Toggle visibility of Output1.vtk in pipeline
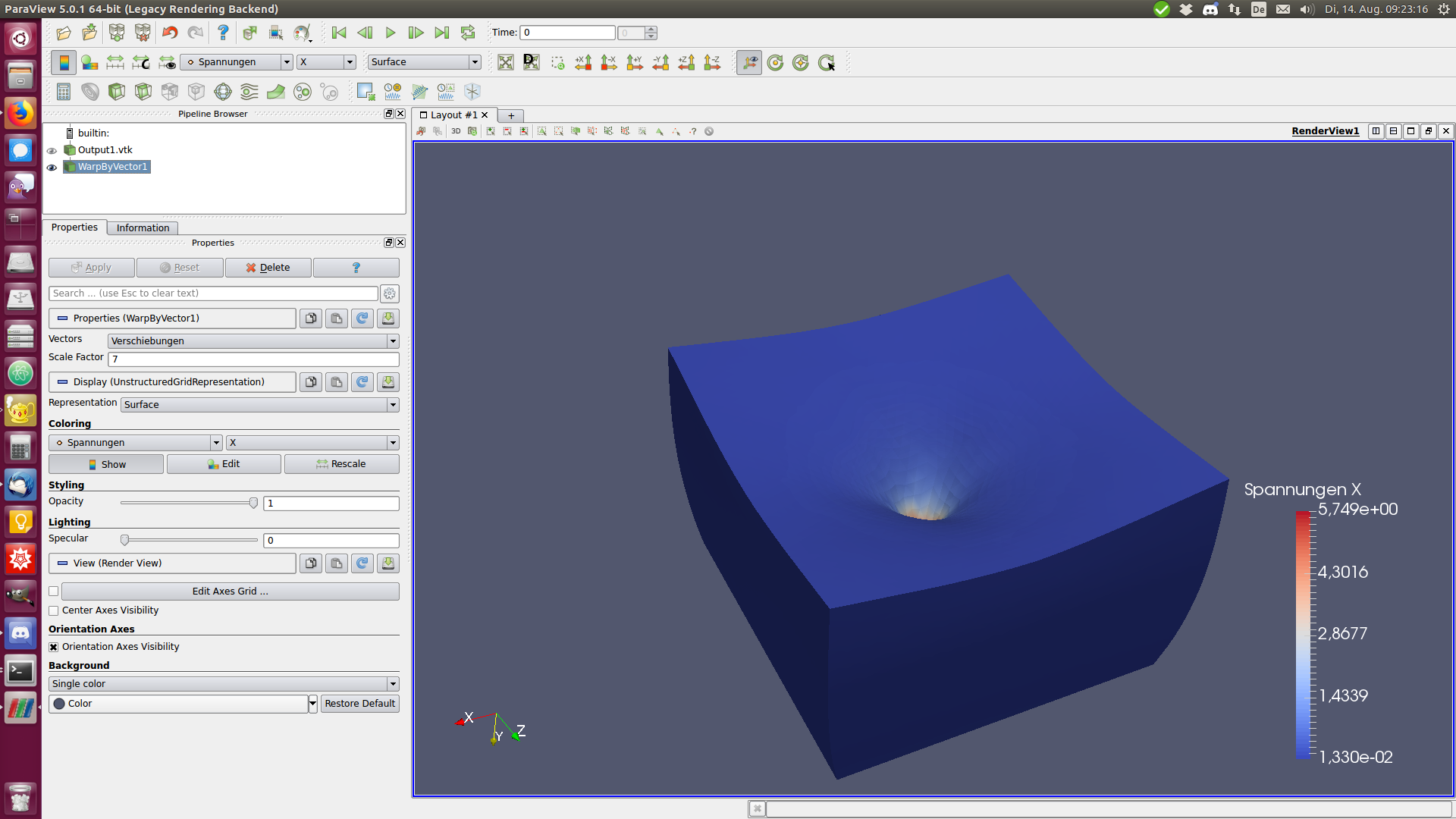Screen dimensions: 1456x819 click(x=51, y=150)
